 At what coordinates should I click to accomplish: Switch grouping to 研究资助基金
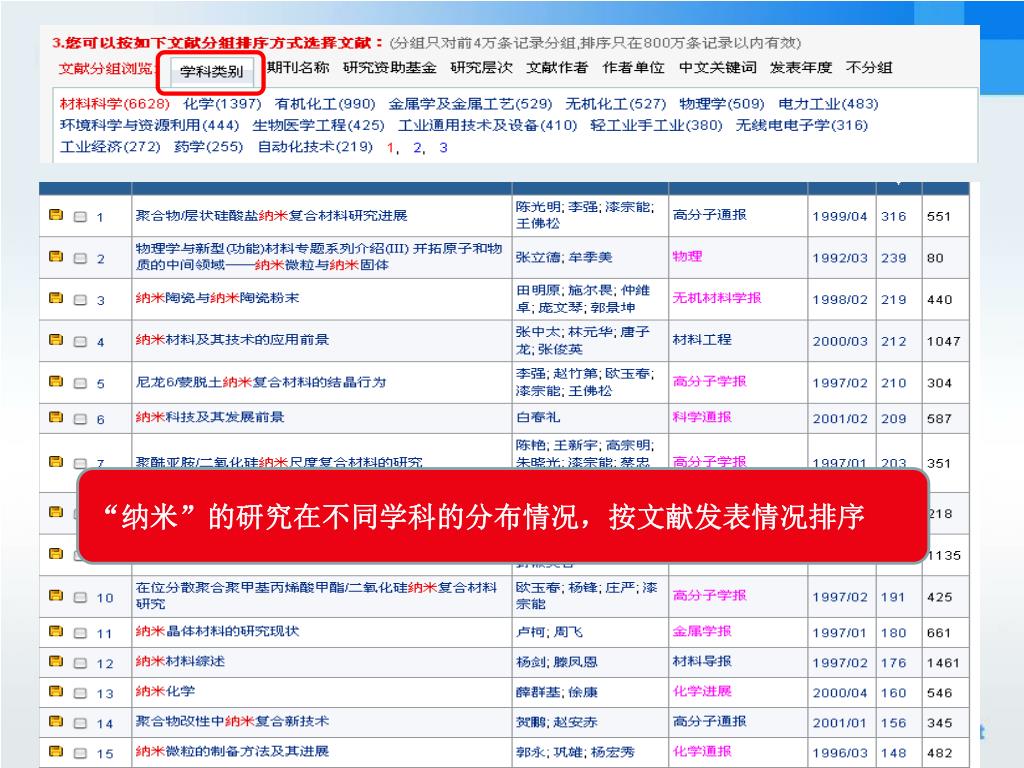390,67
